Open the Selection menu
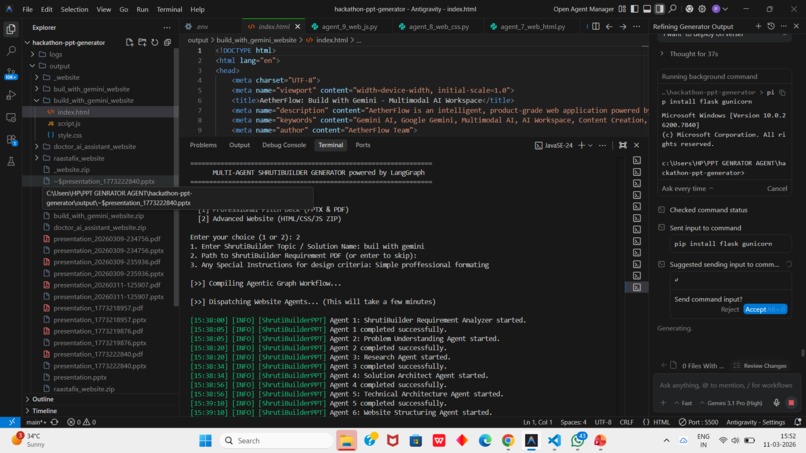 [x=74, y=9]
